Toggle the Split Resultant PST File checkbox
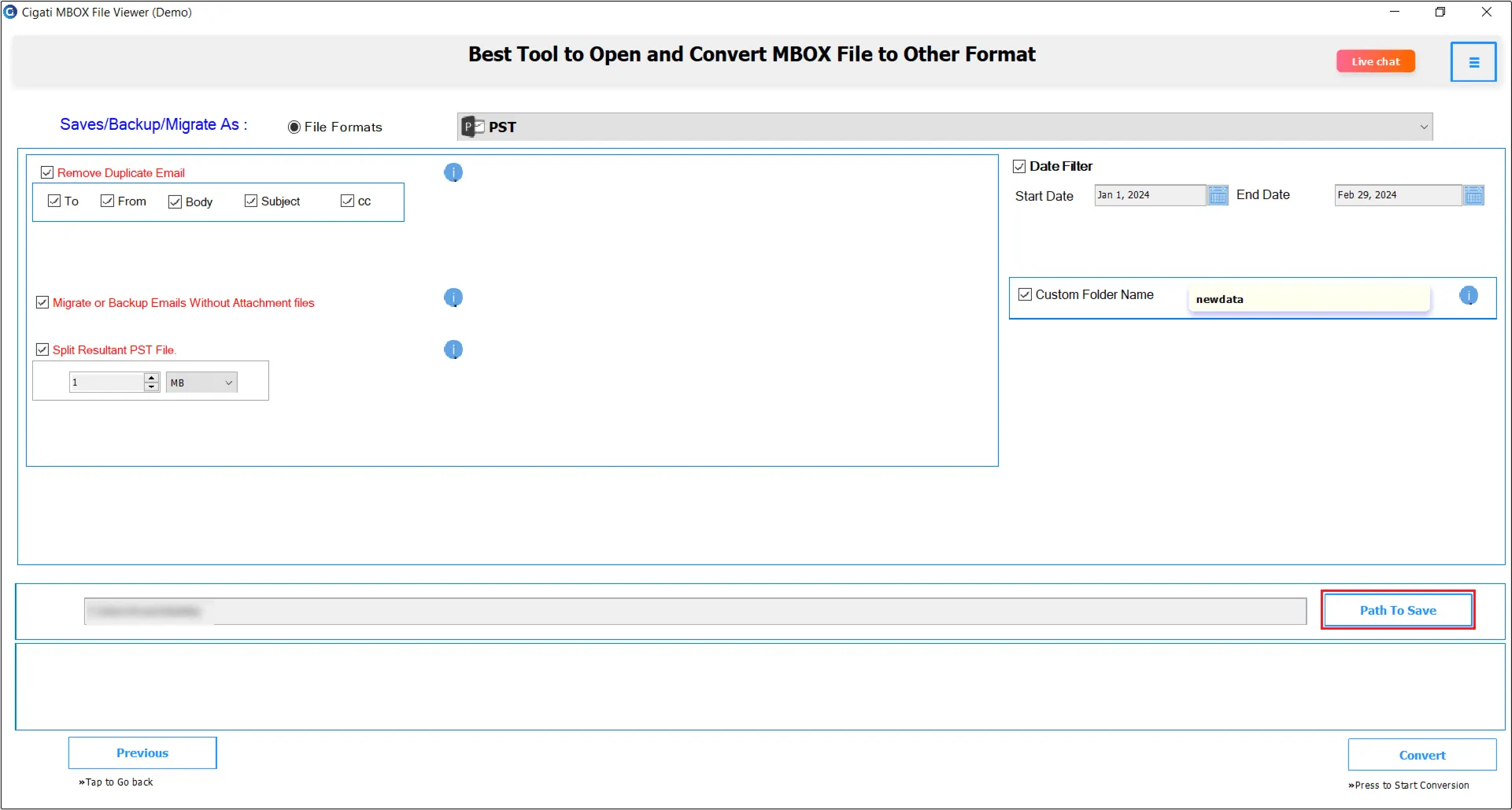 coord(43,350)
